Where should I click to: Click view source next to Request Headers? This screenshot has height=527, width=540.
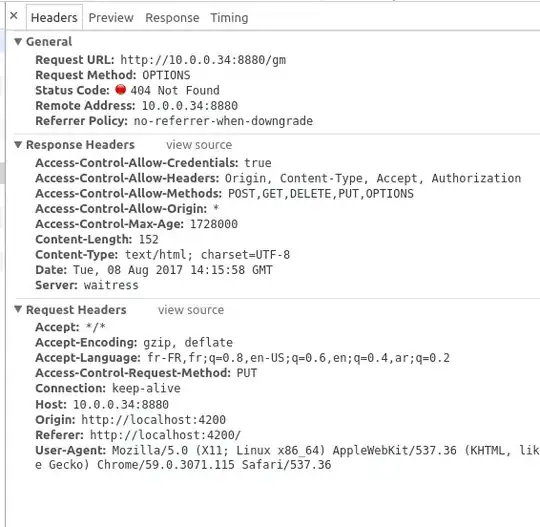click(x=191, y=310)
